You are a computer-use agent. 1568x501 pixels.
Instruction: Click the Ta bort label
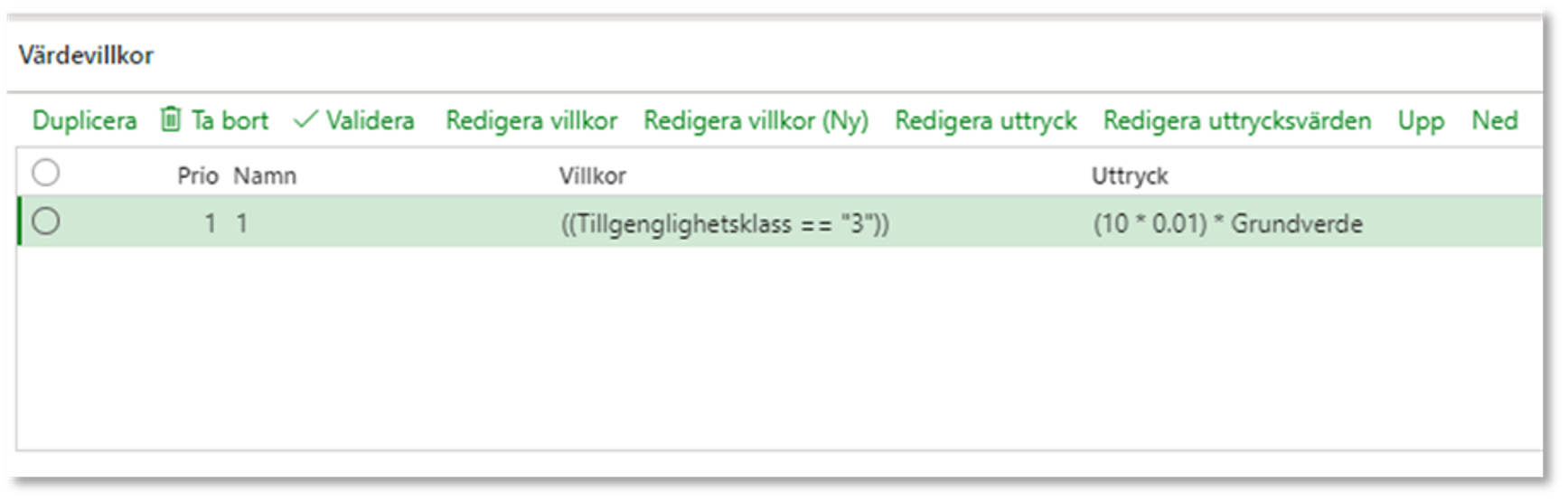230,120
